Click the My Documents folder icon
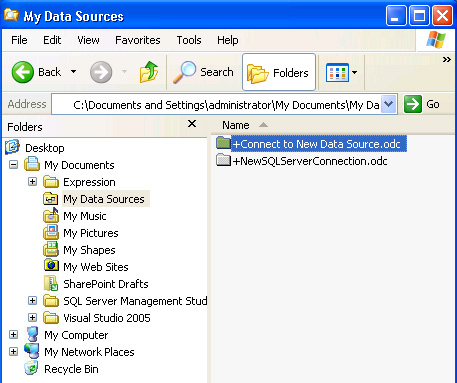 point(32,164)
